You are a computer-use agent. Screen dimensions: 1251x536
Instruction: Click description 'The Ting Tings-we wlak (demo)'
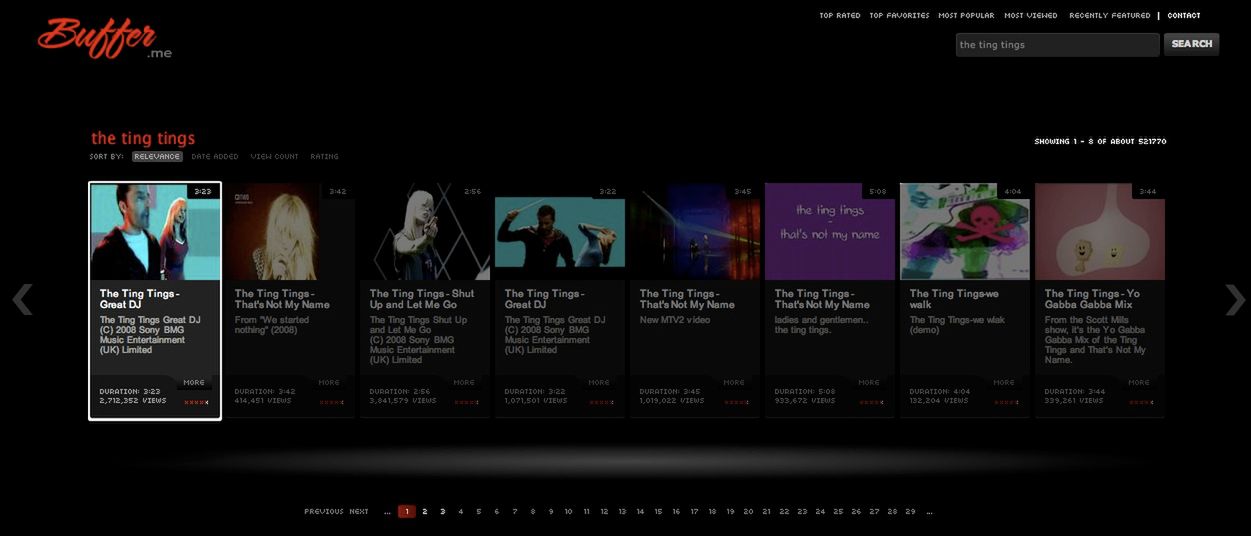pyautogui.click(x=958, y=325)
